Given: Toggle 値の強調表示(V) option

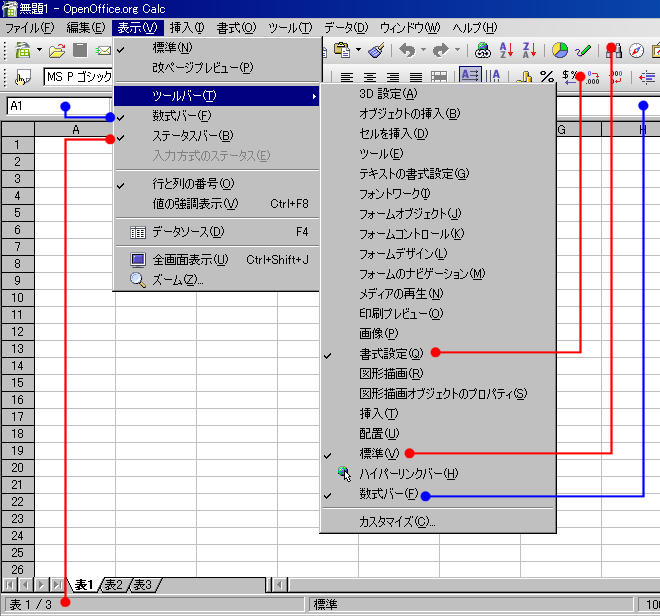Looking at the screenshot, I should 216,204.
